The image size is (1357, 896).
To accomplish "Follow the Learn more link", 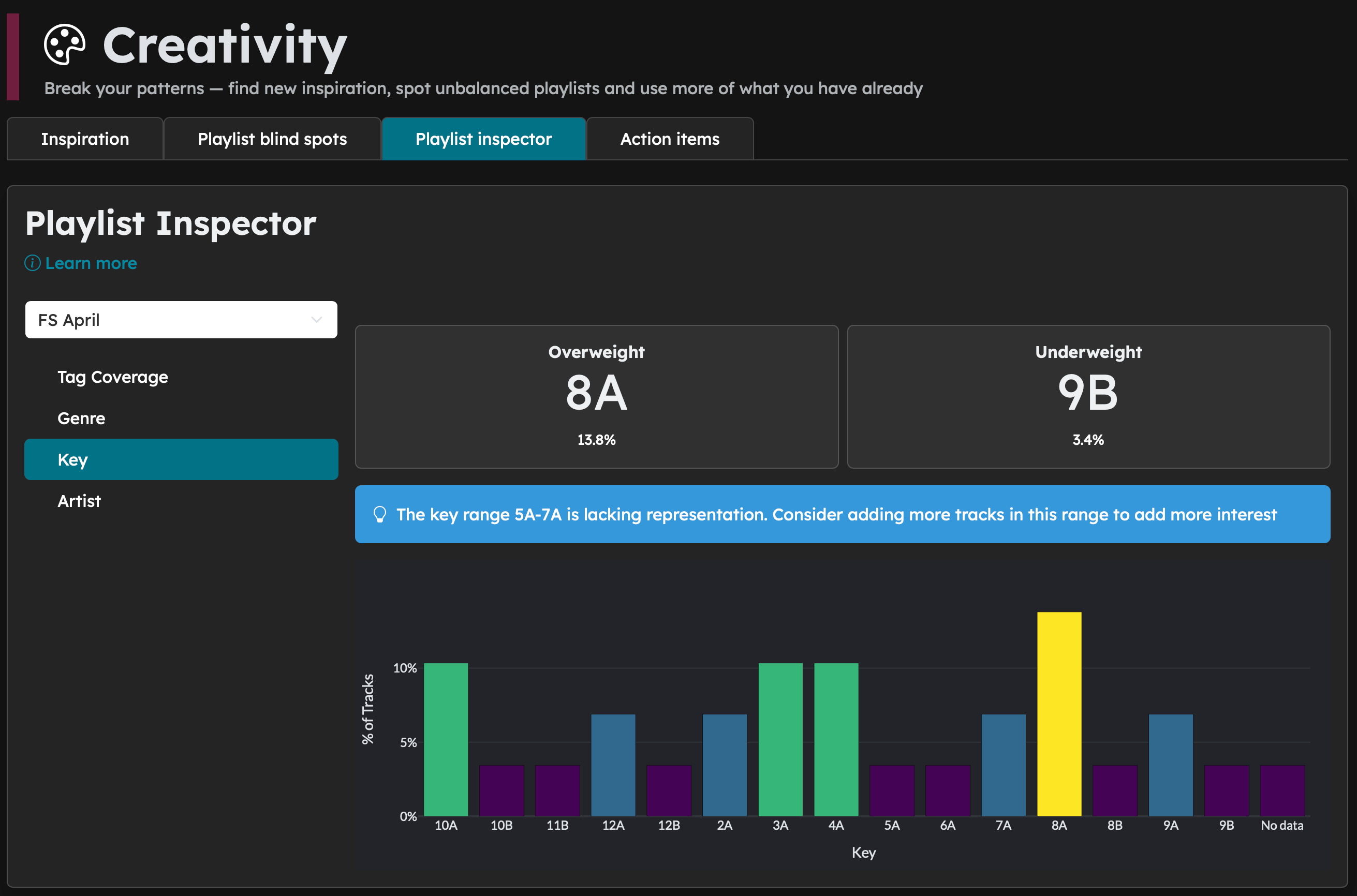I will coord(91,263).
